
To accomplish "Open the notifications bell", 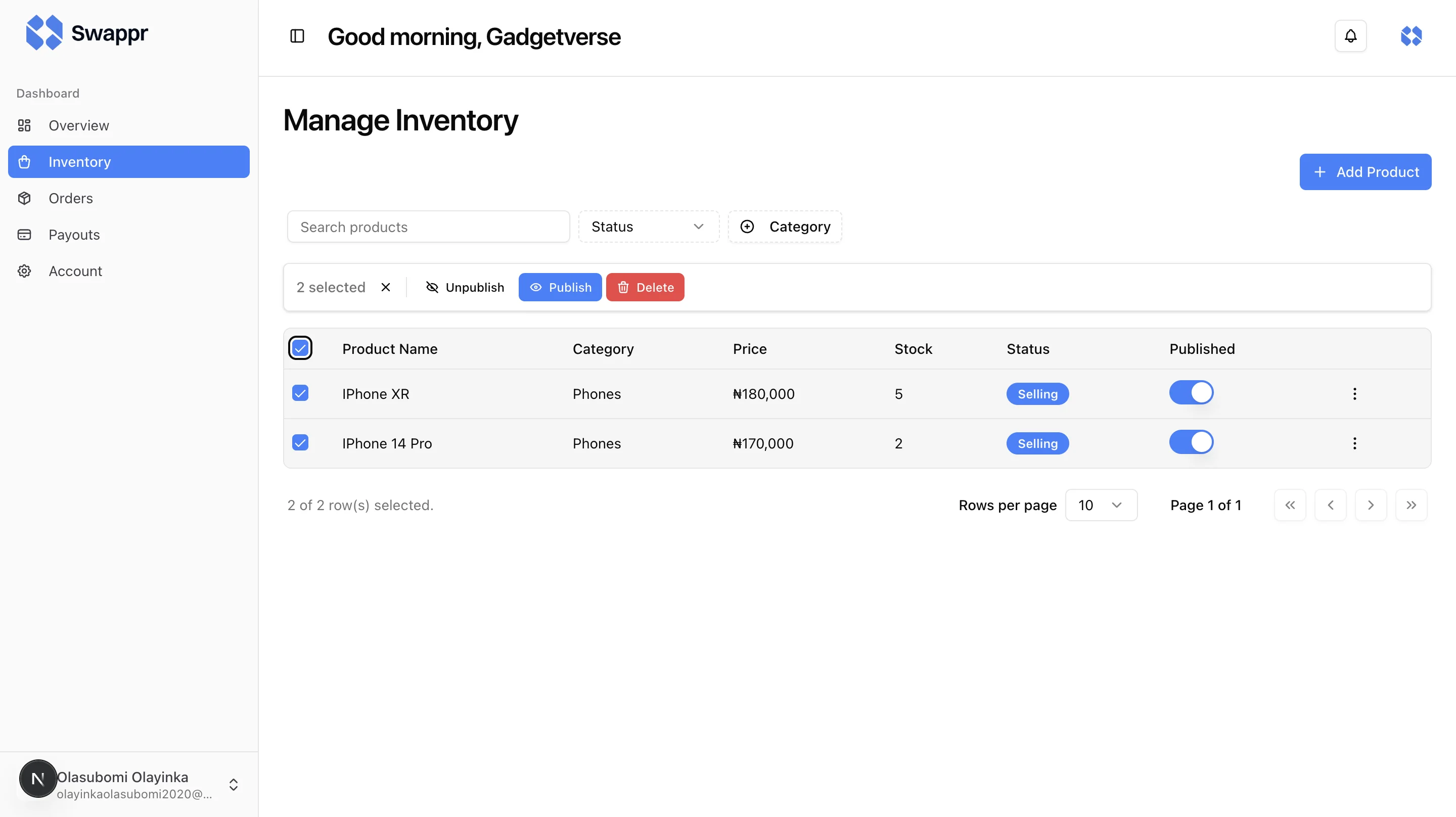I will coord(1350,36).
